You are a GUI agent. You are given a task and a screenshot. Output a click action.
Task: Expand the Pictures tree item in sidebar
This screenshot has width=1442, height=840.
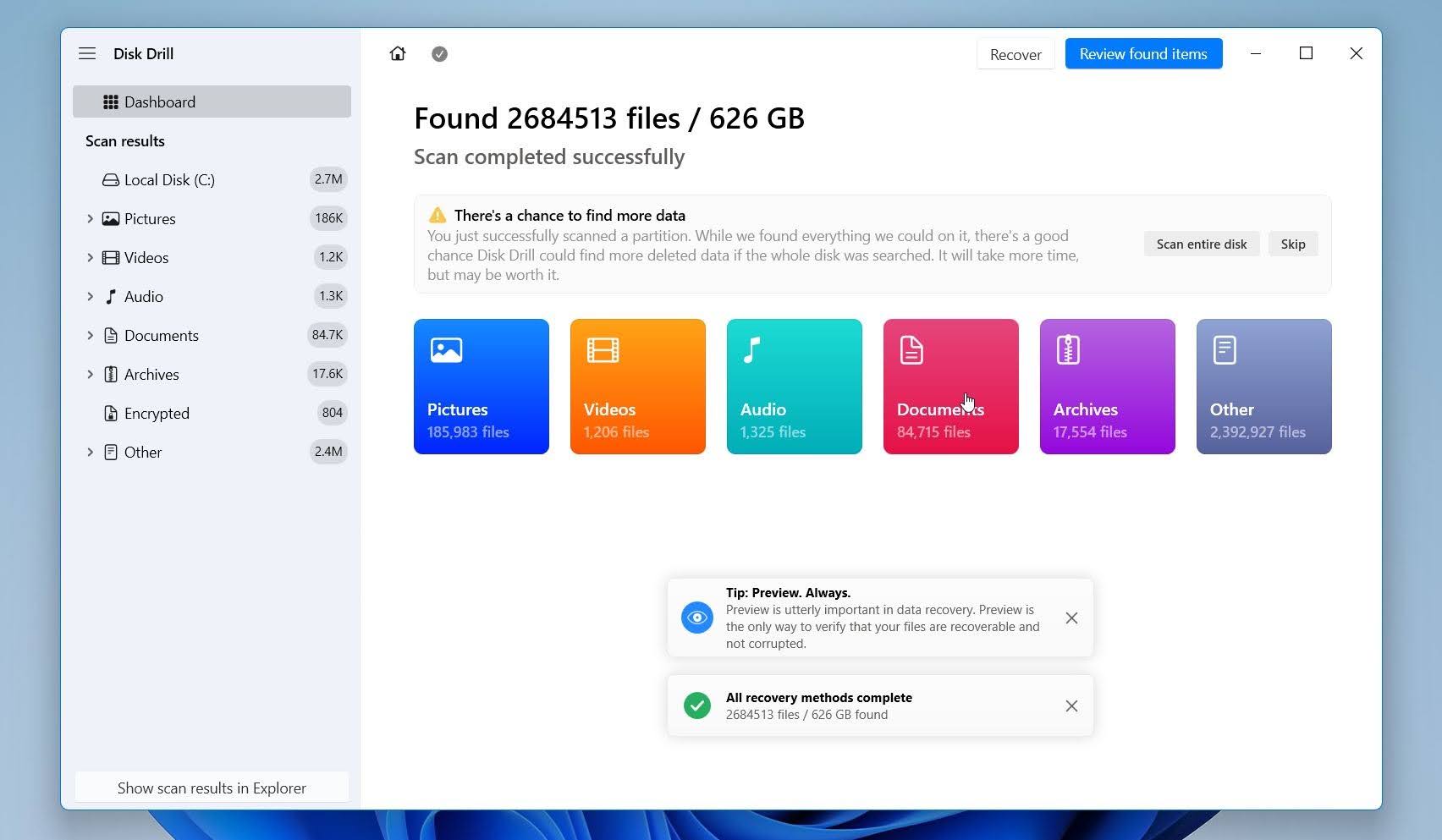[x=90, y=219]
